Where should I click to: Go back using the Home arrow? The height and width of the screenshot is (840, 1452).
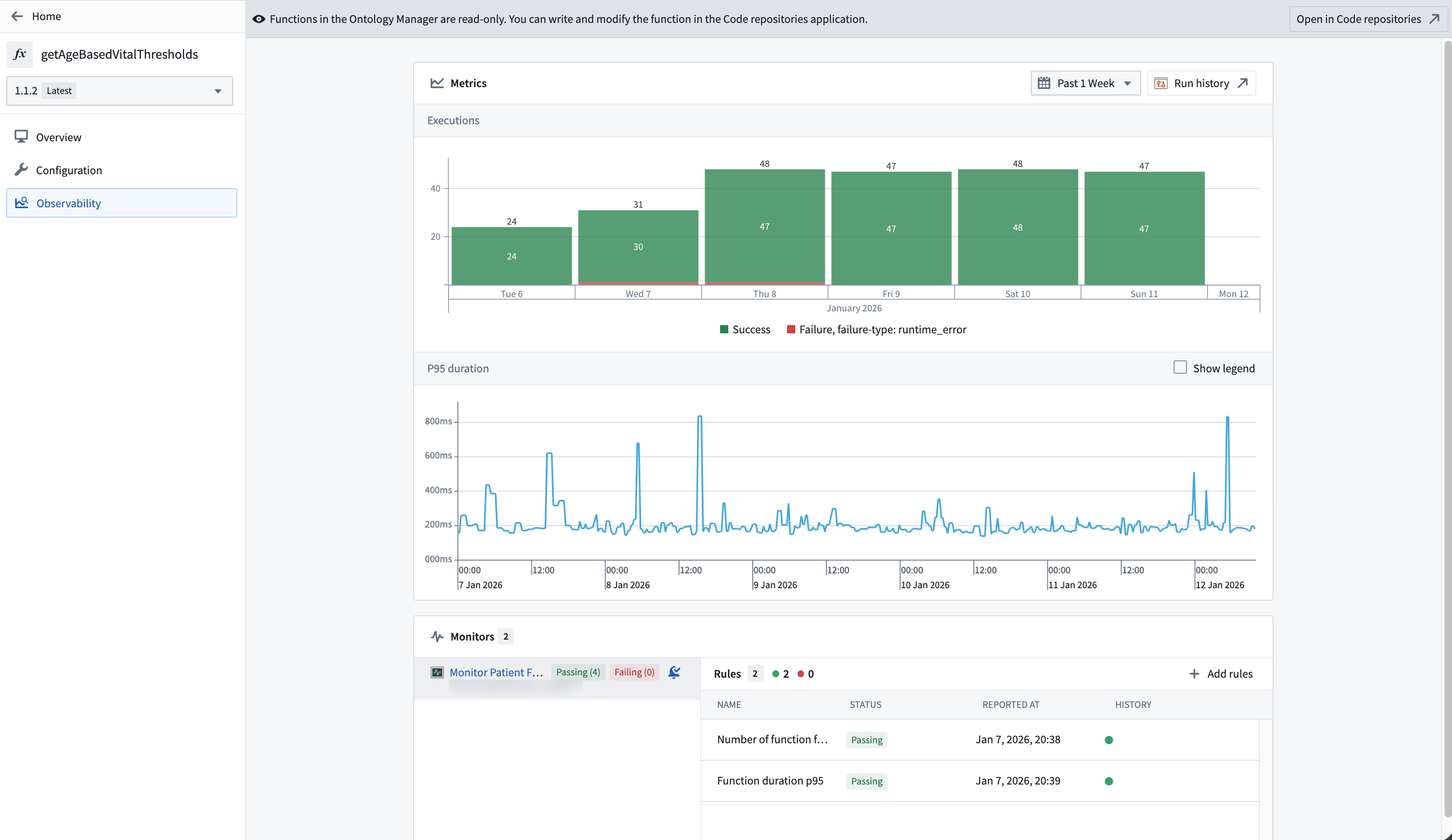click(x=16, y=16)
